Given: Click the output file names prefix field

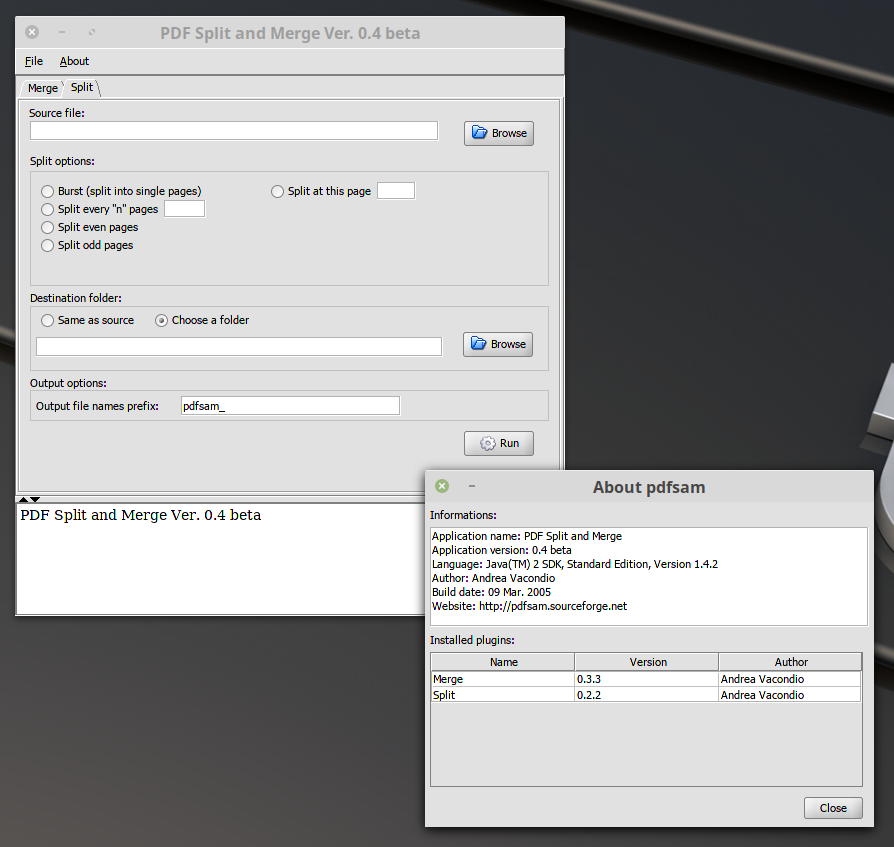Looking at the screenshot, I should point(290,406).
